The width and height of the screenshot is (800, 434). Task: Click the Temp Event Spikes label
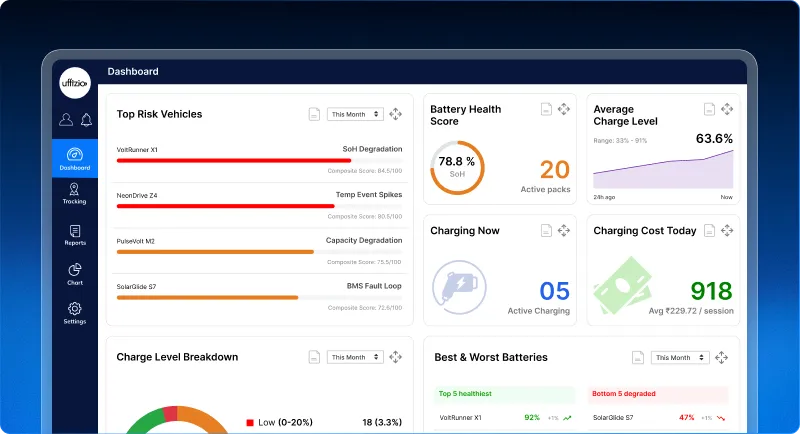coord(369,194)
